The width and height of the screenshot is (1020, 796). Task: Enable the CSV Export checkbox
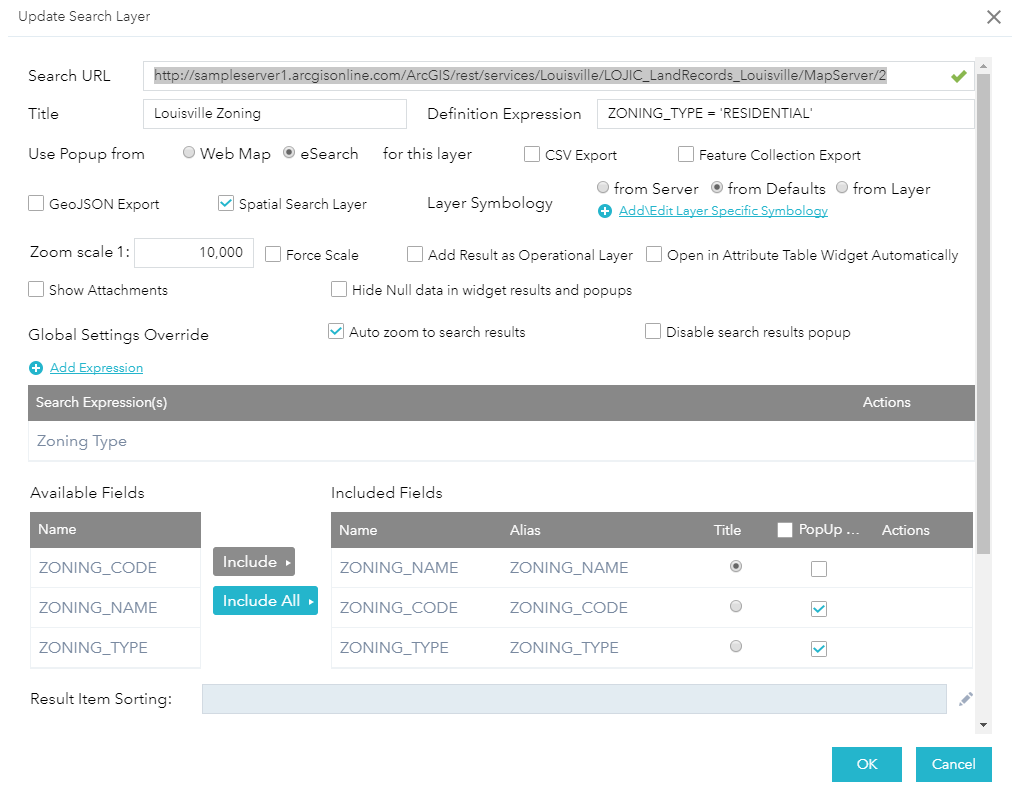point(533,154)
